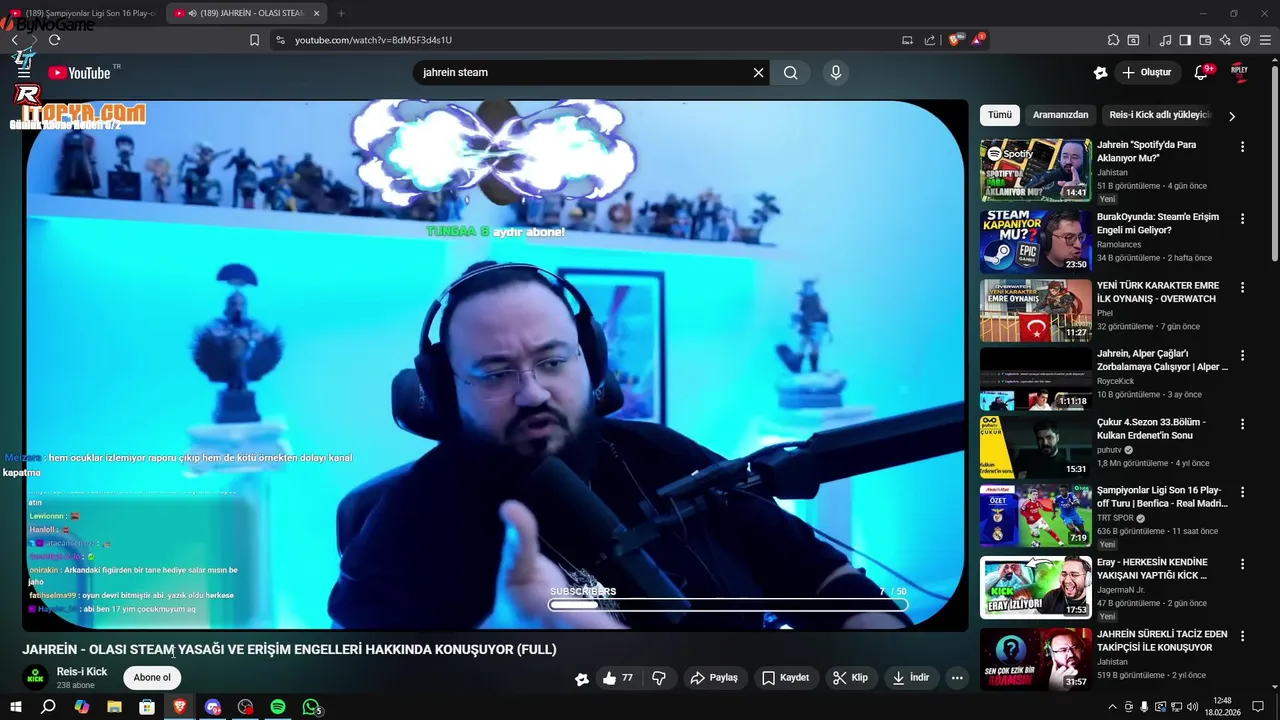Open the browser extensions puzzle icon
The height and width of the screenshot is (720, 1280).
coord(1113,40)
